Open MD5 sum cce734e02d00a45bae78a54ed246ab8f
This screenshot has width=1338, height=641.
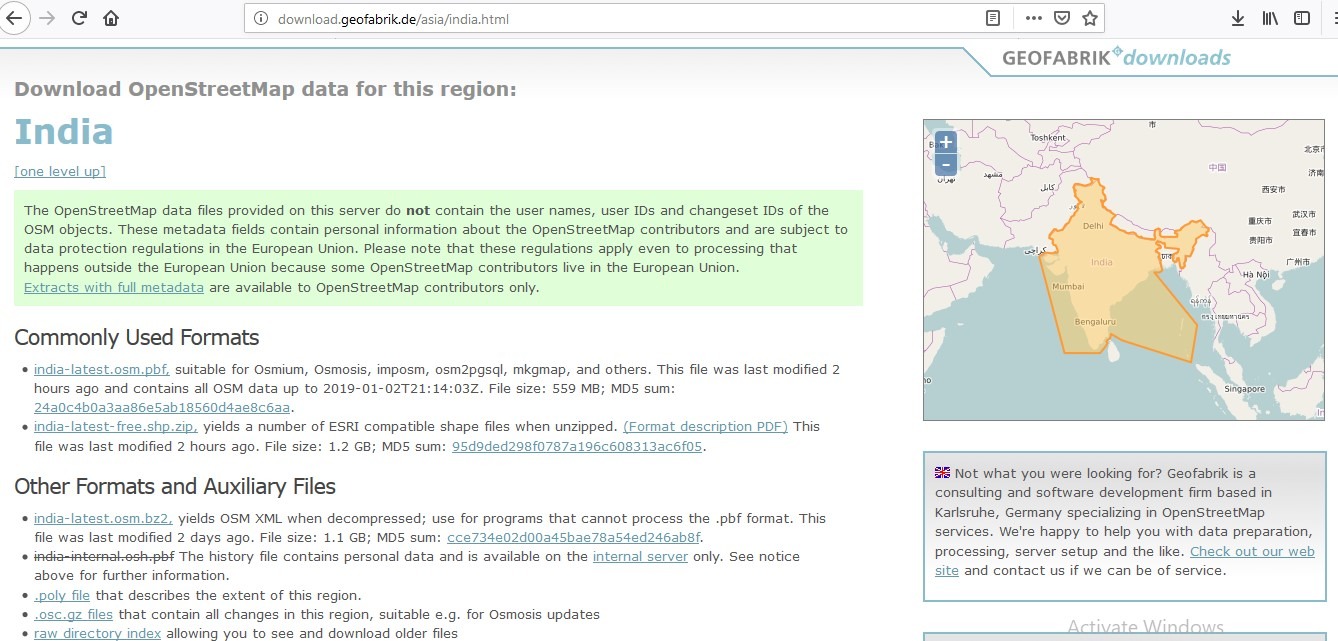point(574,537)
